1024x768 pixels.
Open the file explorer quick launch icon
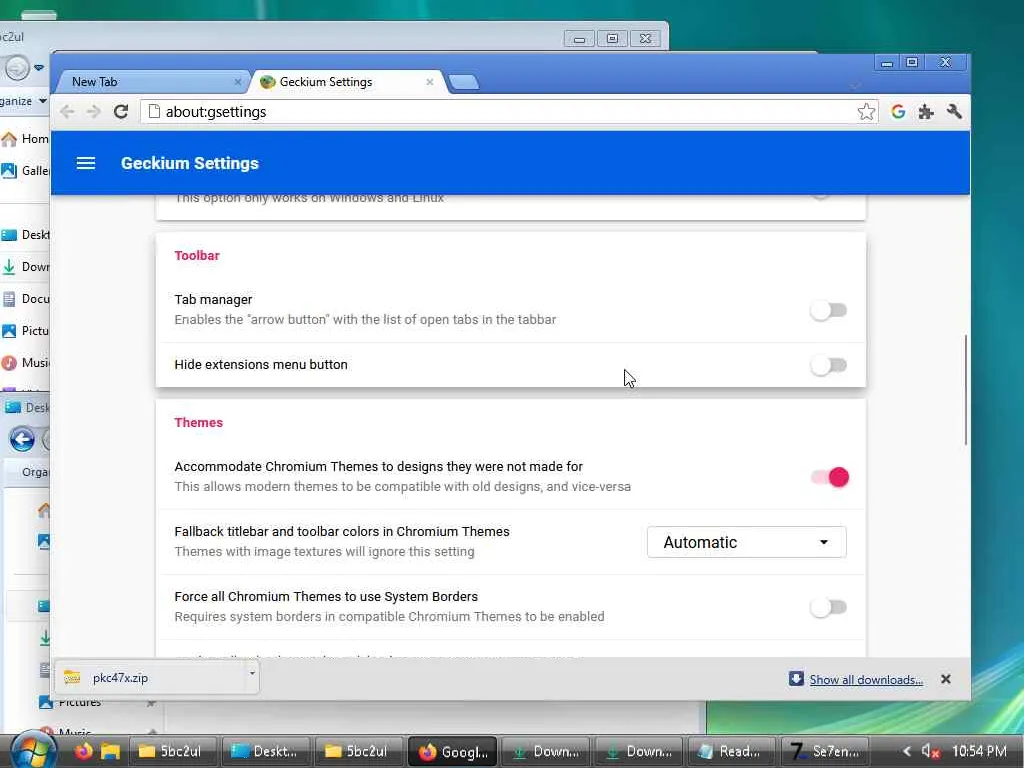(110, 751)
